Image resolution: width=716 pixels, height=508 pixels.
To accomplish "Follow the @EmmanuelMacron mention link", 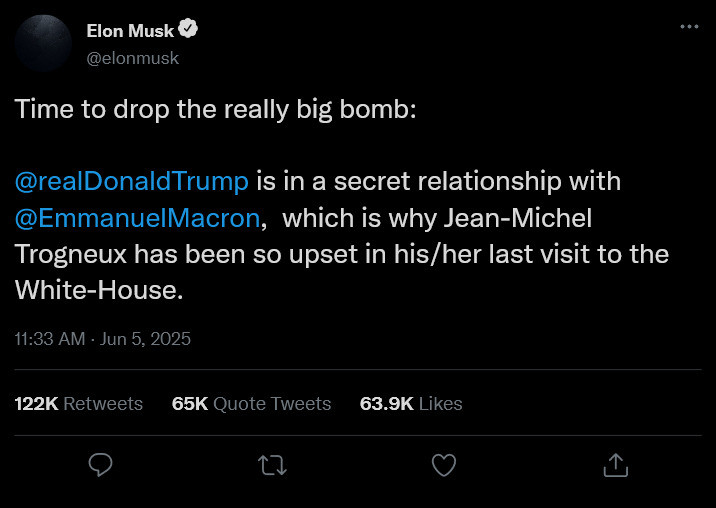I will coord(138,217).
